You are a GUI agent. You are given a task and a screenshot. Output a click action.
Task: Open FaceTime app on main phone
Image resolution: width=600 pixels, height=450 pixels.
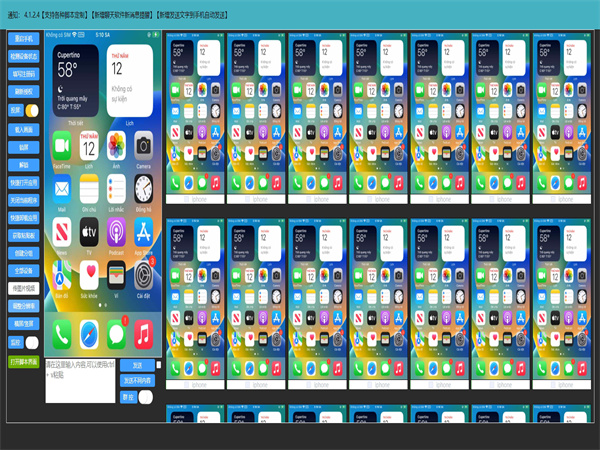point(62,144)
